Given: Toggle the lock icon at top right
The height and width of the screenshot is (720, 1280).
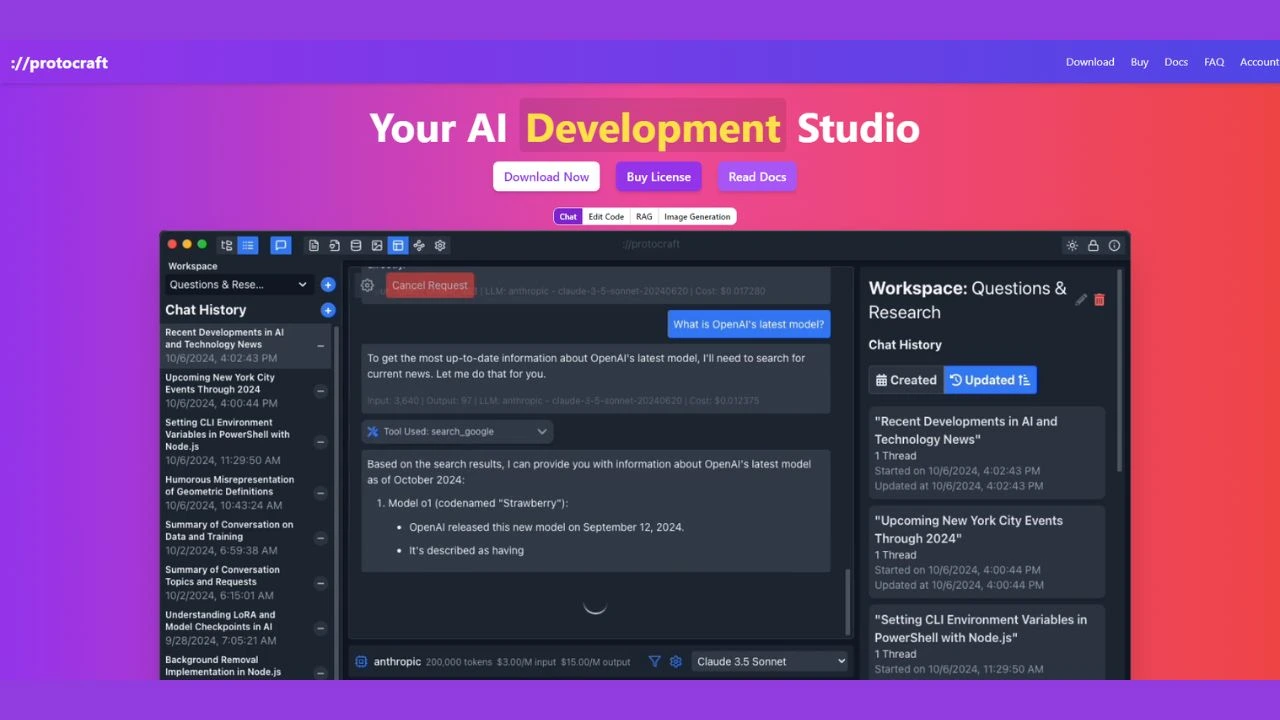Looking at the screenshot, I should coord(1092,245).
